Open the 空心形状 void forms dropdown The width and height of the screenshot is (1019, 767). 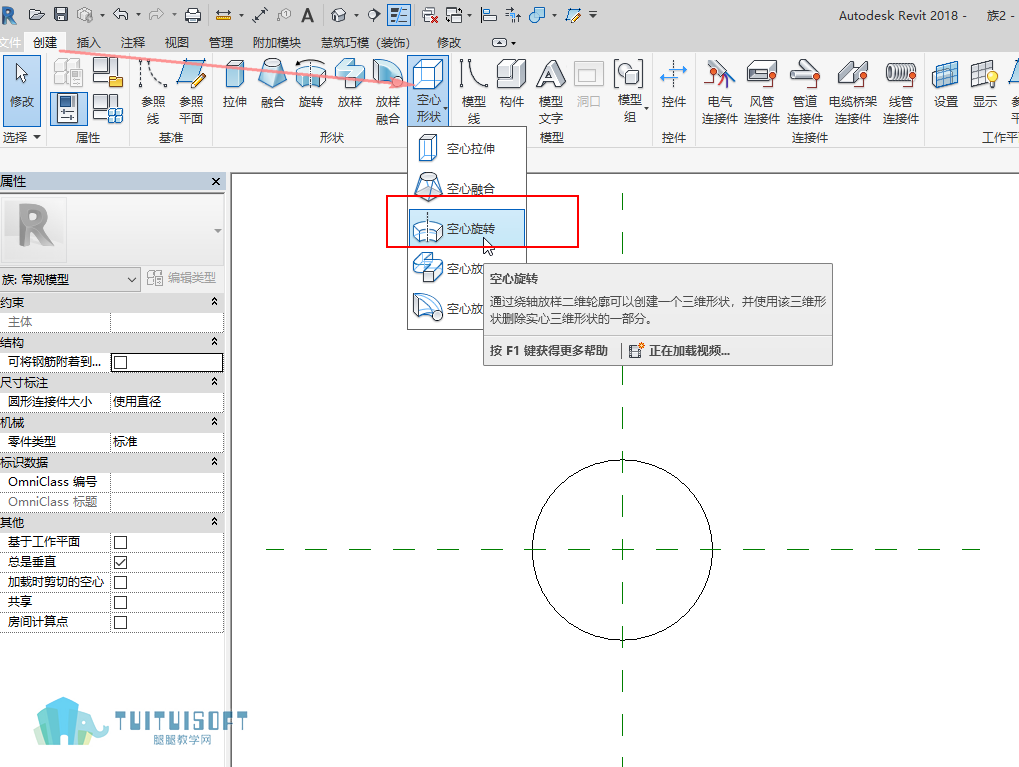point(428,90)
